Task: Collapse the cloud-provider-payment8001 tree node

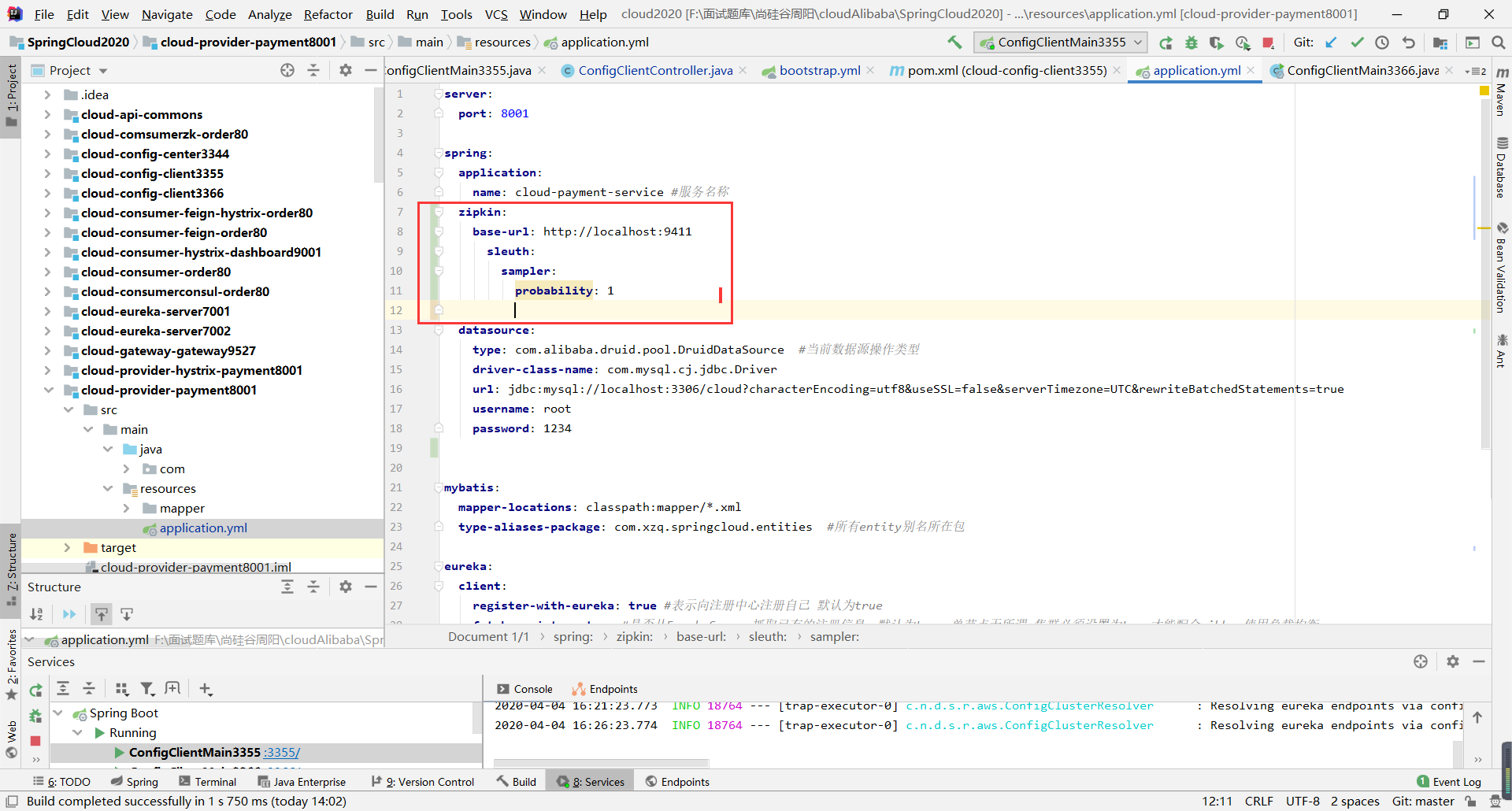Action: (x=48, y=391)
